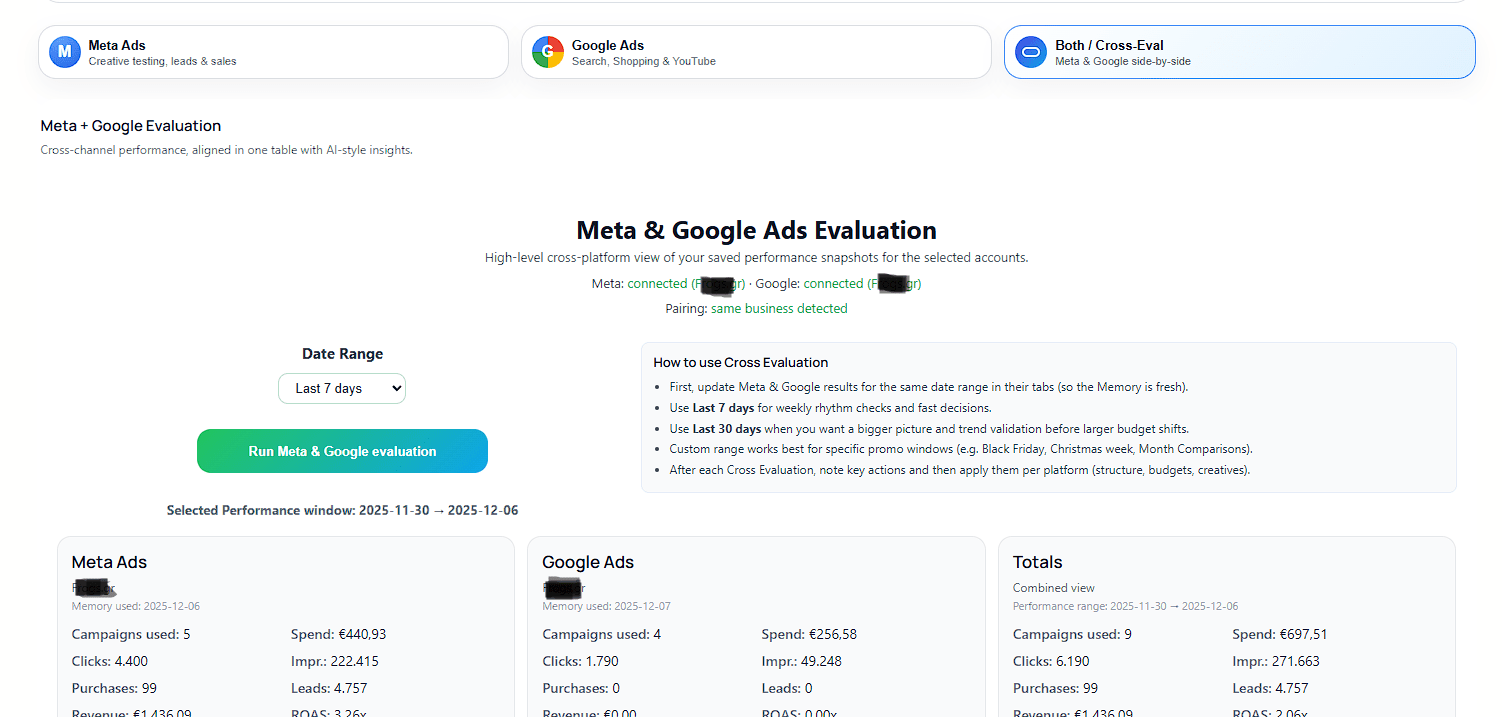Click Totals 'Clicks: 6.190' text
This screenshot has height=717, width=1502.
click(x=1051, y=661)
